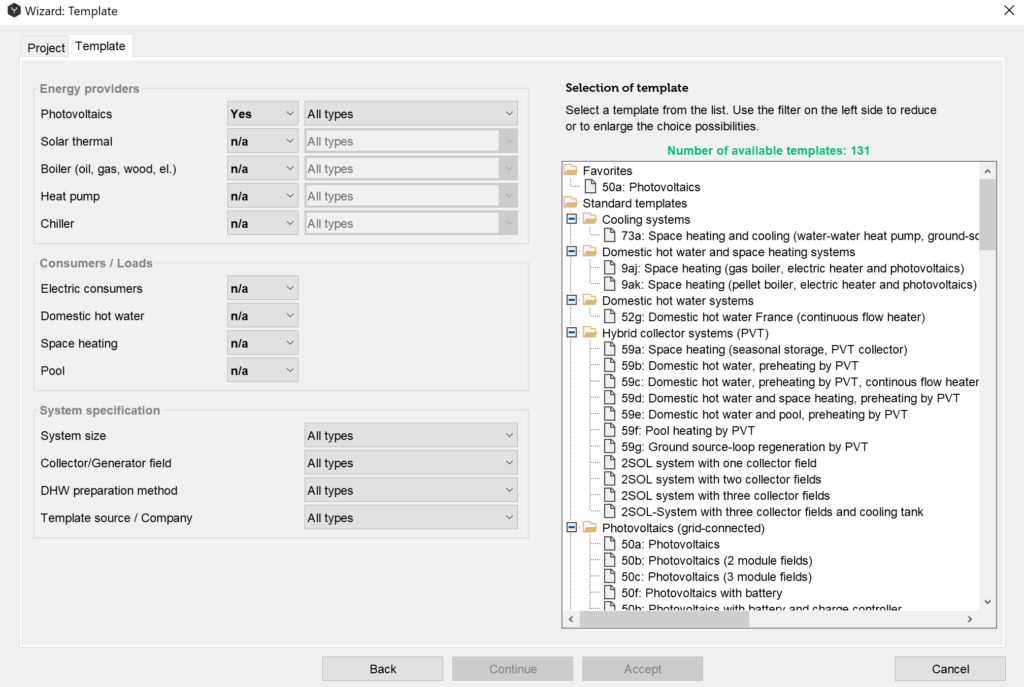Click document icon for 59f: Pool heating by PVT

click(x=609, y=431)
